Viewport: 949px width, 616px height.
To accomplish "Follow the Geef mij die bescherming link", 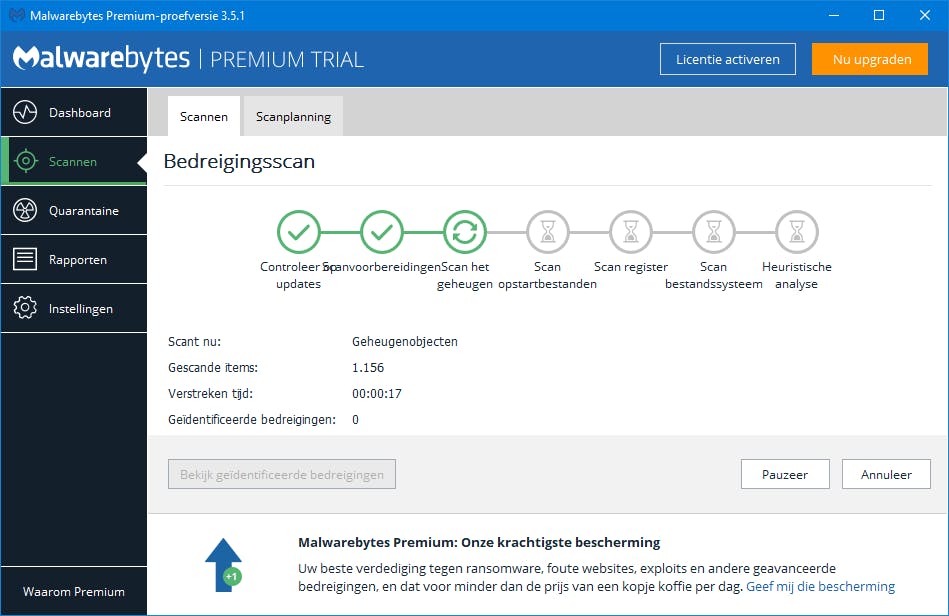I will (x=820, y=586).
